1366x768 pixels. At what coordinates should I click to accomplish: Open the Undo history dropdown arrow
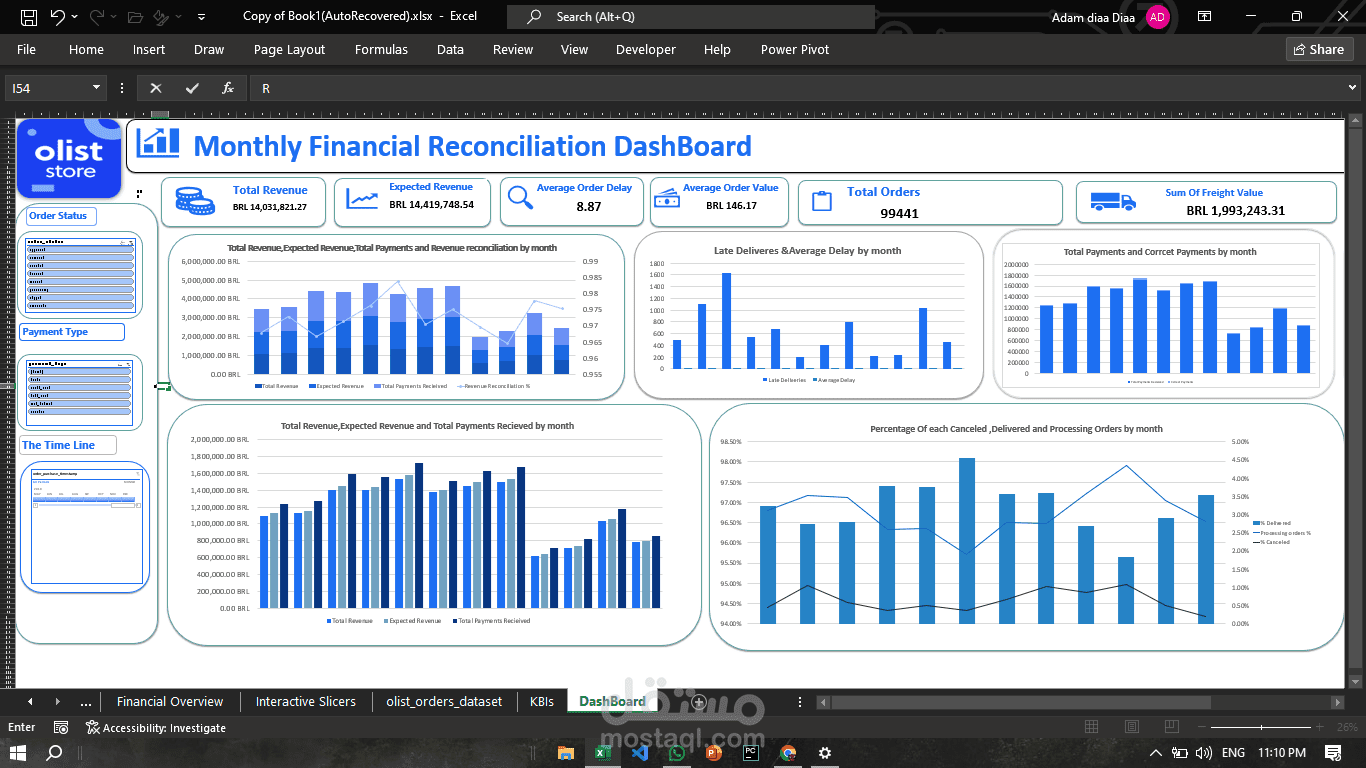[x=75, y=17]
